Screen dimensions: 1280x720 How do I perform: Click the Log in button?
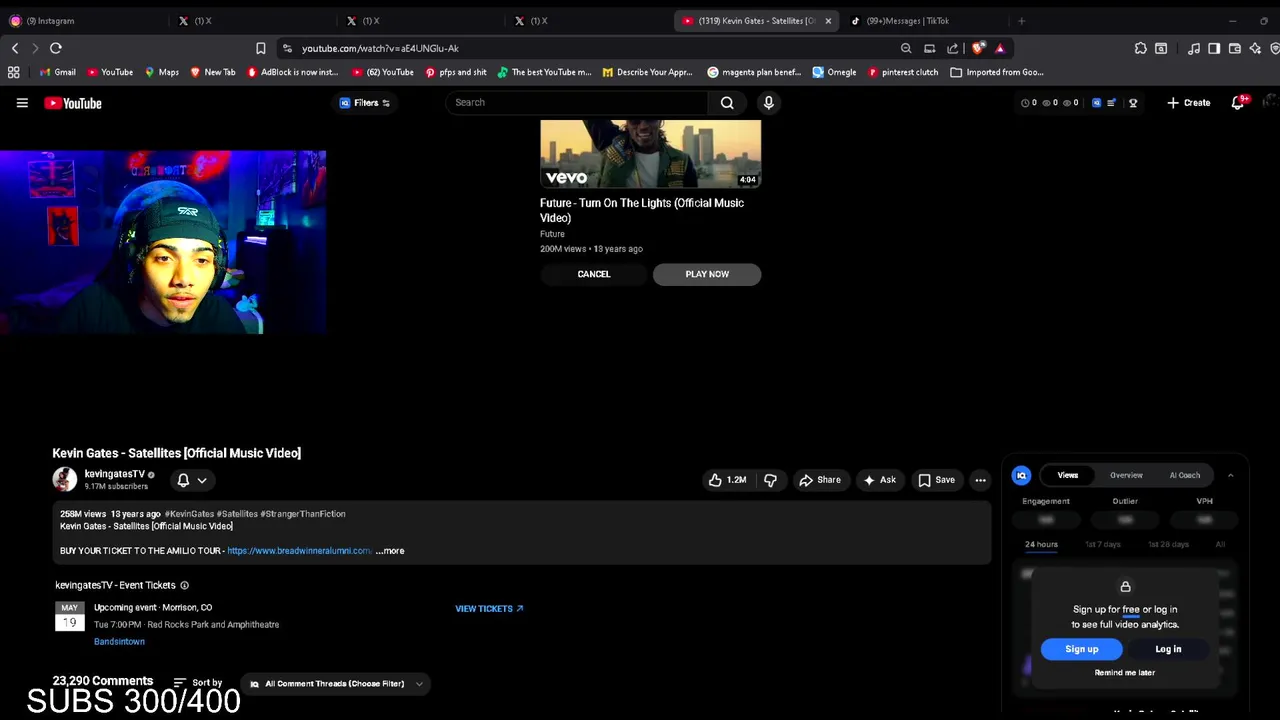[1168, 649]
